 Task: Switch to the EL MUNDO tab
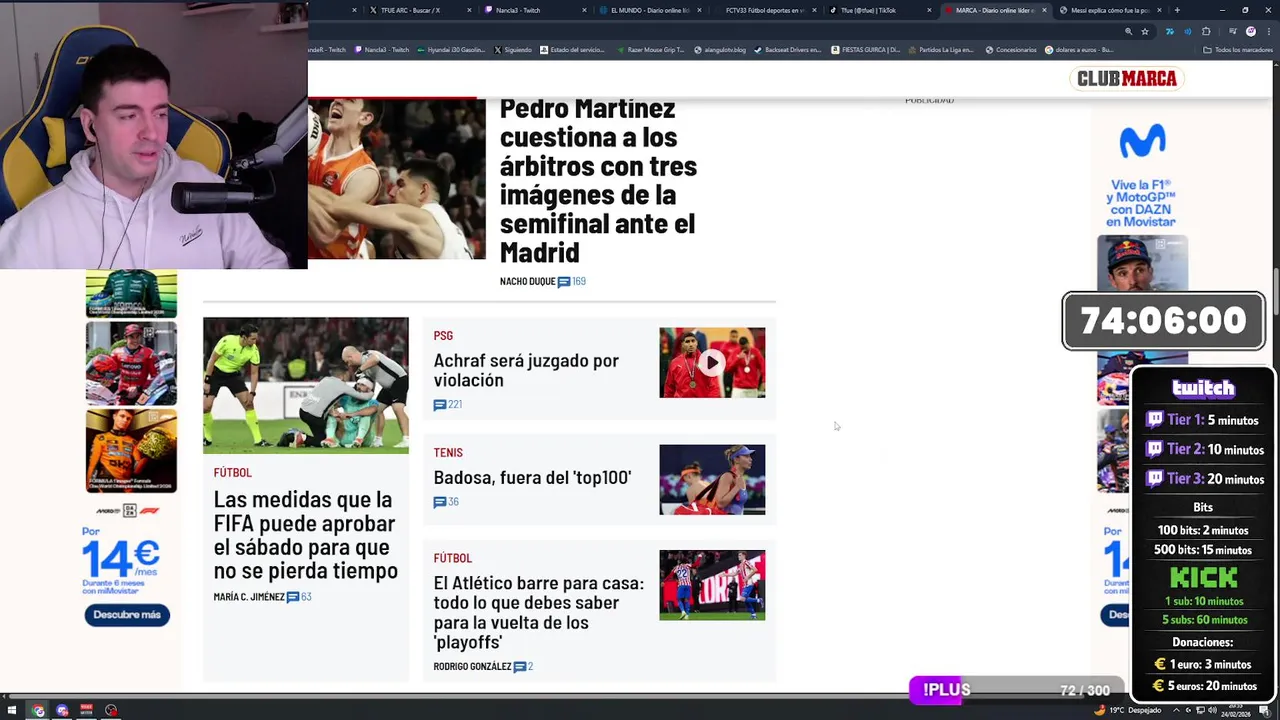click(650, 10)
